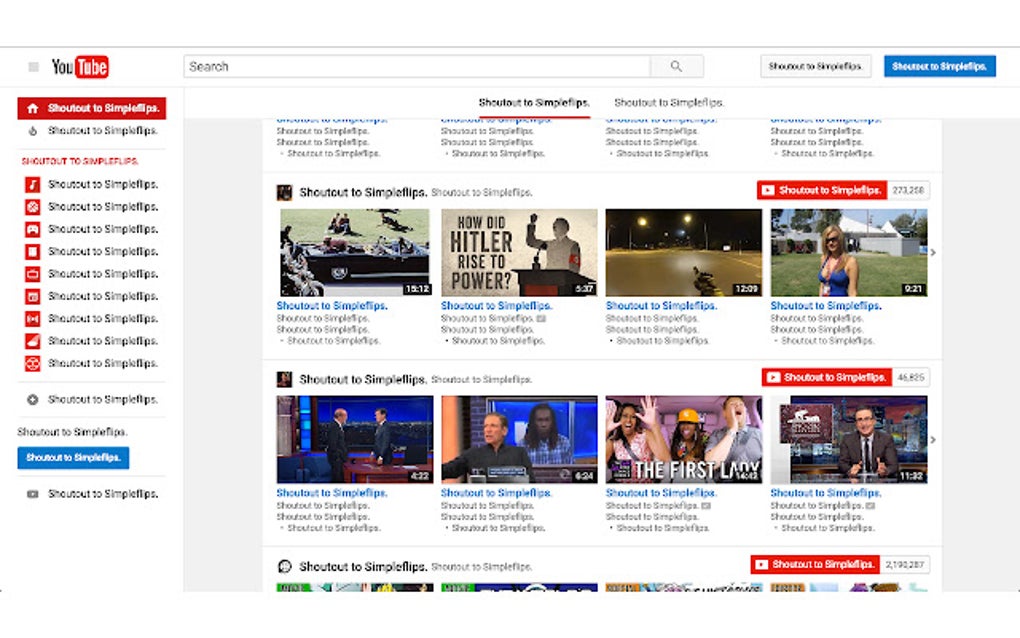This screenshot has height=638, width=1020.
Task: Open the first video title link
Action: [x=332, y=305]
